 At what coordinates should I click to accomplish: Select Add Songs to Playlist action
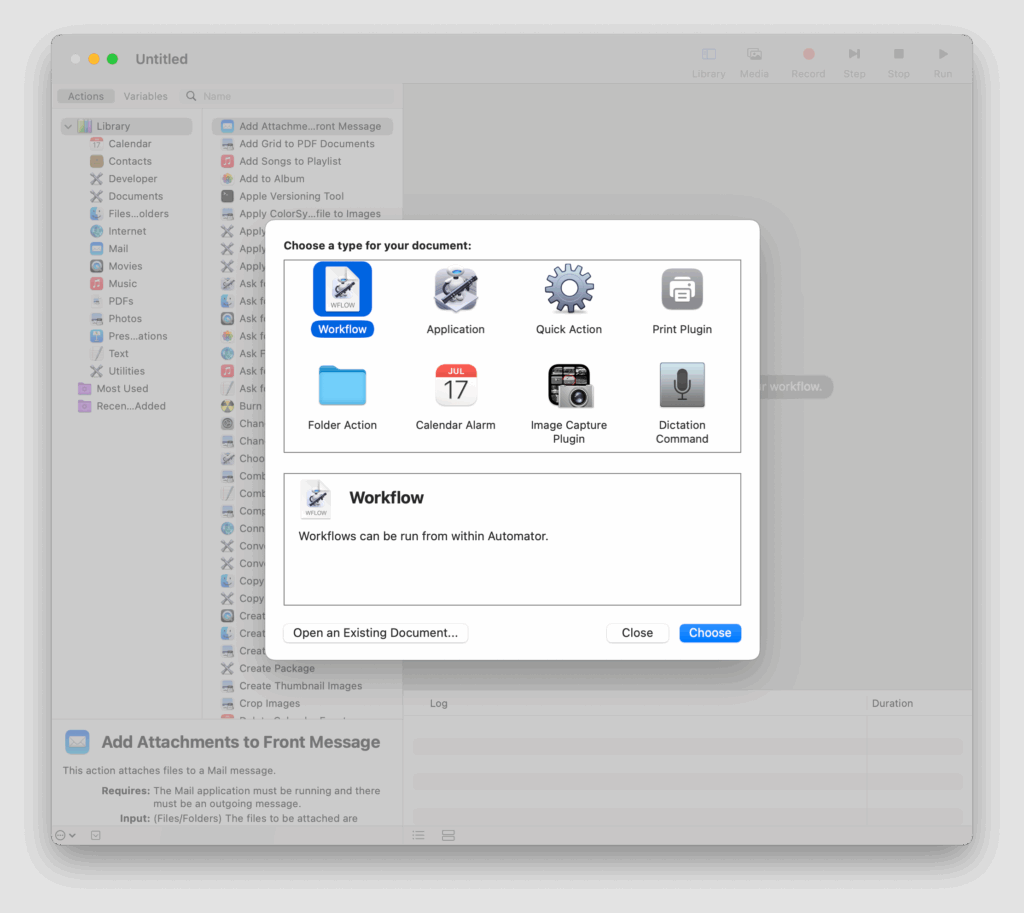tap(302, 161)
